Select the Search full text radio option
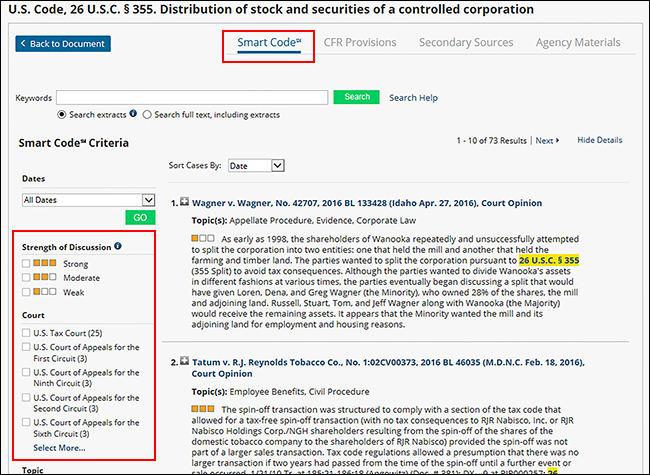This screenshot has width=650, height=475. 147,115
